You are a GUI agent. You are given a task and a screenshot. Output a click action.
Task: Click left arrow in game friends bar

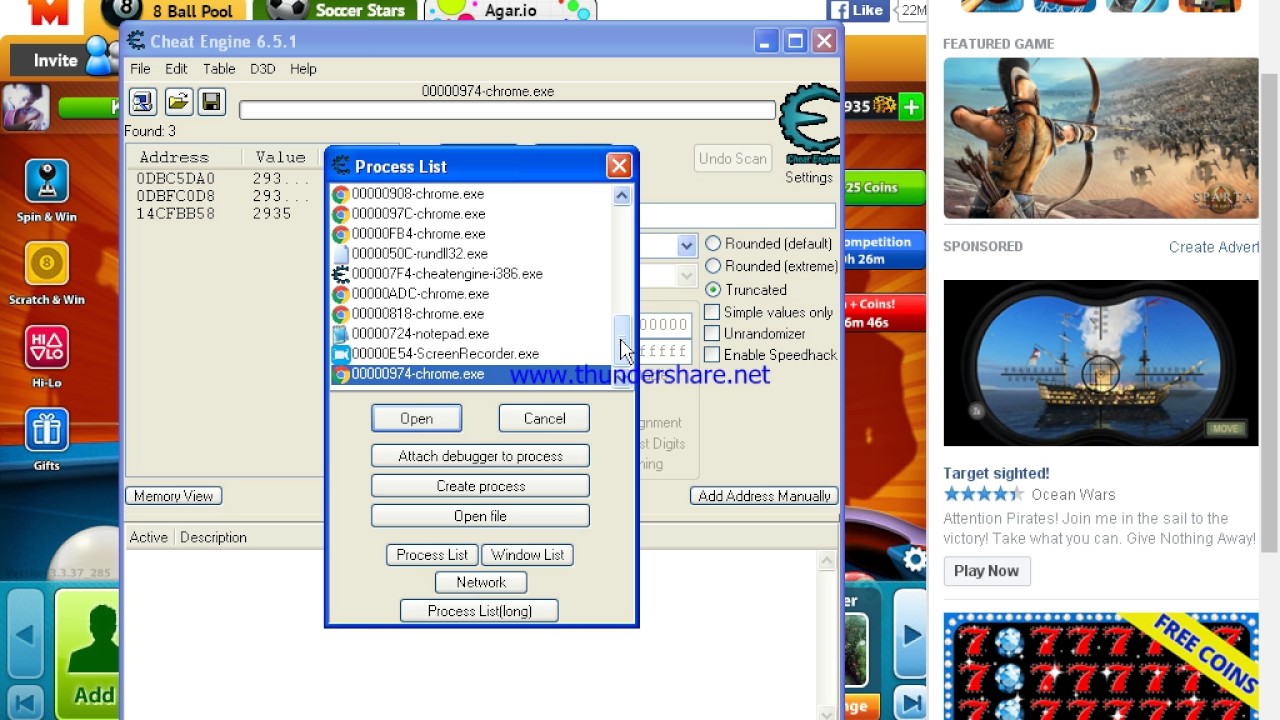click(25, 635)
